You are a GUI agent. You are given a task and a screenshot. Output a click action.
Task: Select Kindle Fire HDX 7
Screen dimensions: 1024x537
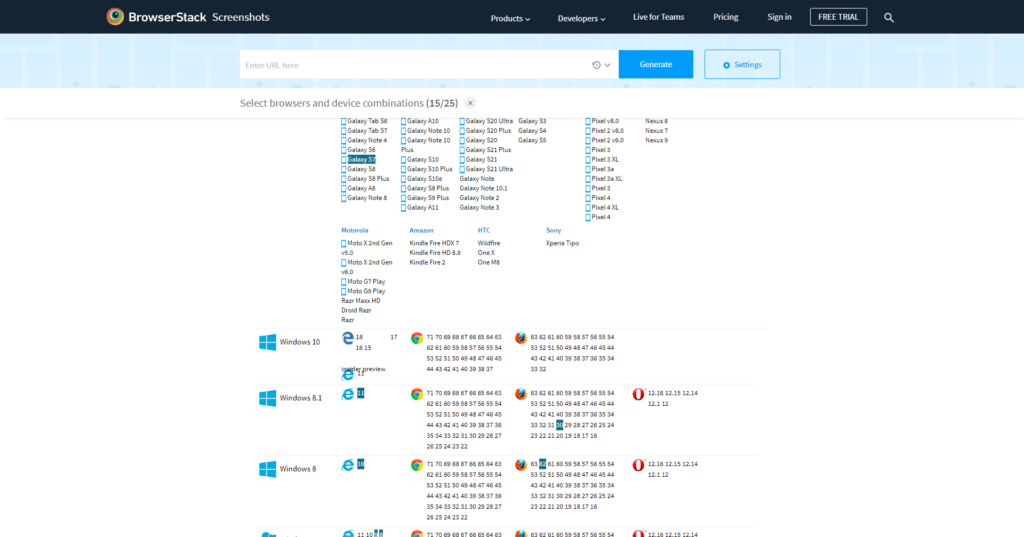pos(434,243)
